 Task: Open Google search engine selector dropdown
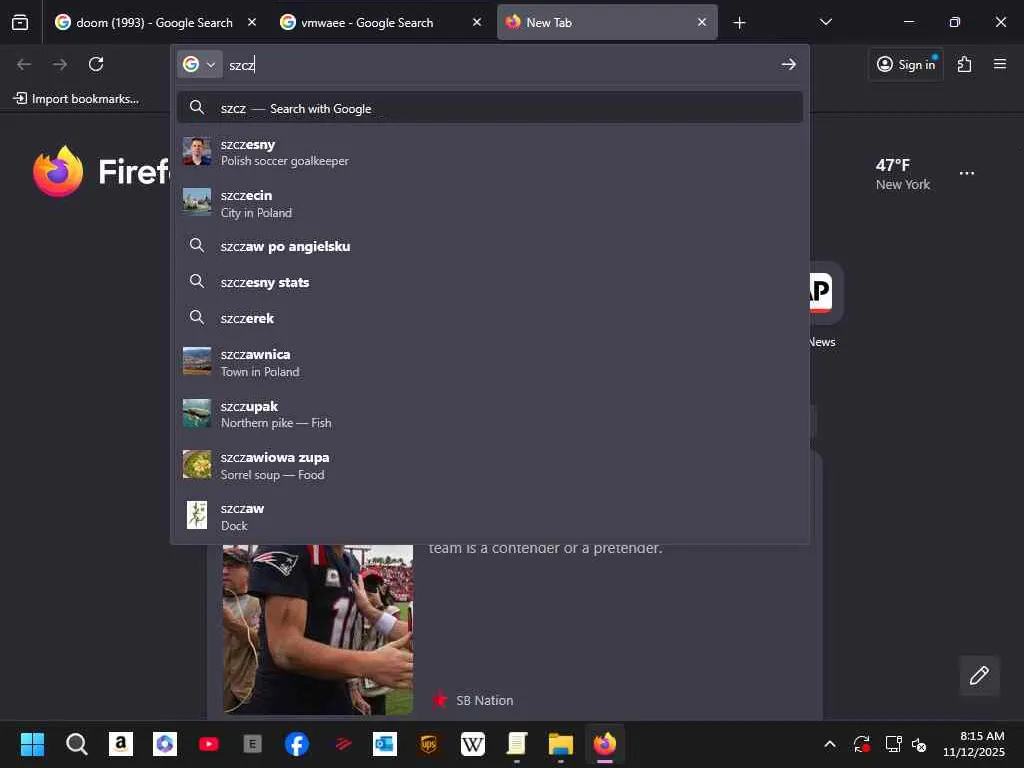[199, 64]
